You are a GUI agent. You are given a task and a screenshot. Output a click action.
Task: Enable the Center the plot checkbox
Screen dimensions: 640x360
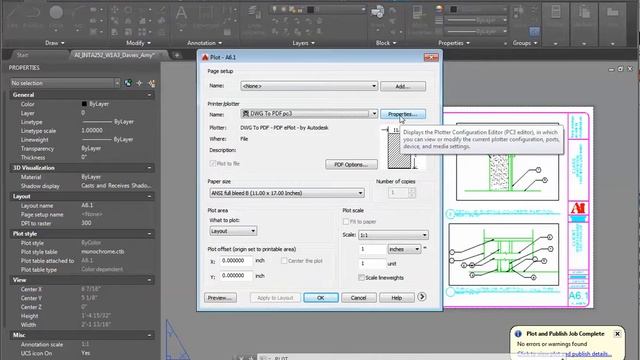coord(284,261)
